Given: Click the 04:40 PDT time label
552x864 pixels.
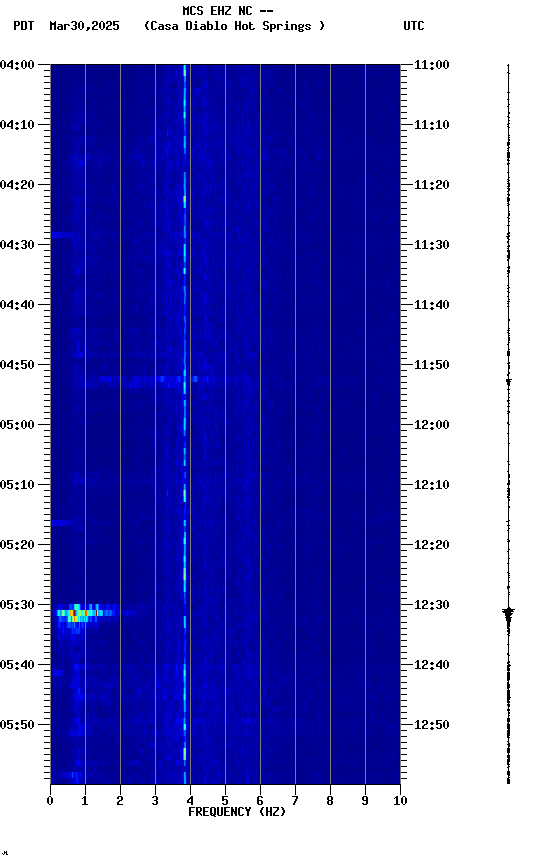Looking at the screenshot, I should coord(17,305).
